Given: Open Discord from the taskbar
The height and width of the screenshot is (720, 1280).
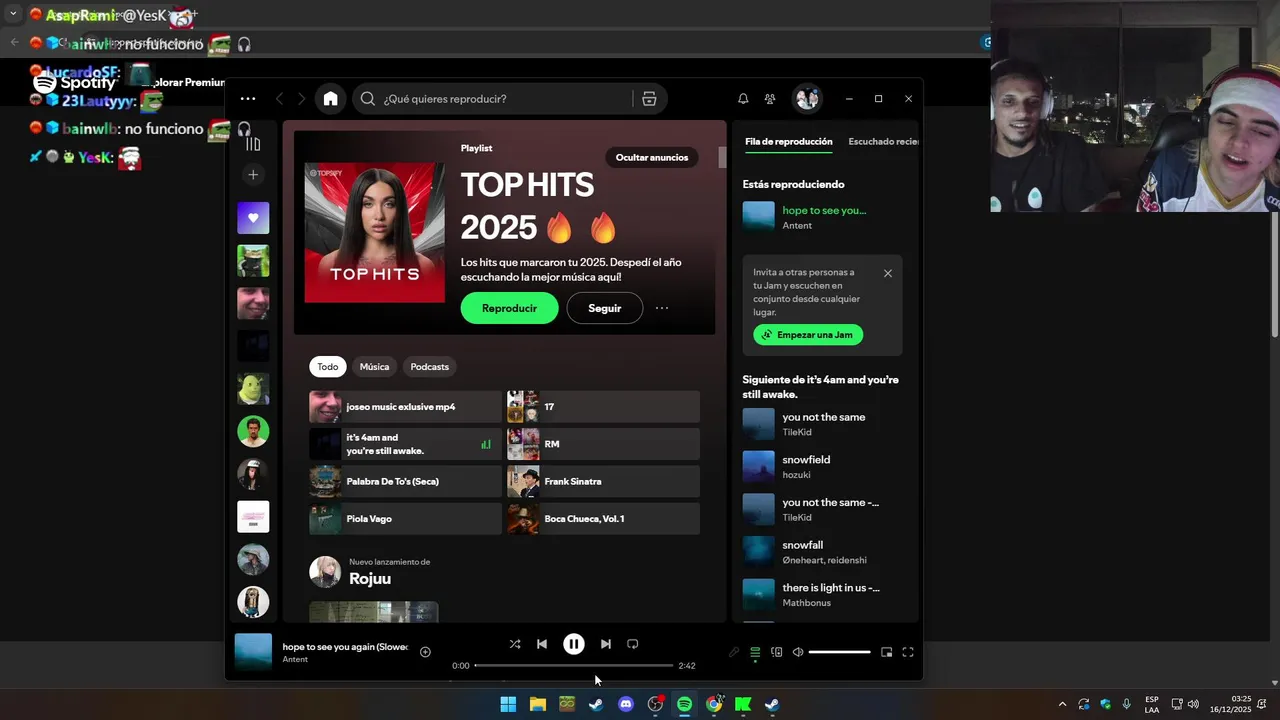Looking at the screenshot, I should (626, 704).
